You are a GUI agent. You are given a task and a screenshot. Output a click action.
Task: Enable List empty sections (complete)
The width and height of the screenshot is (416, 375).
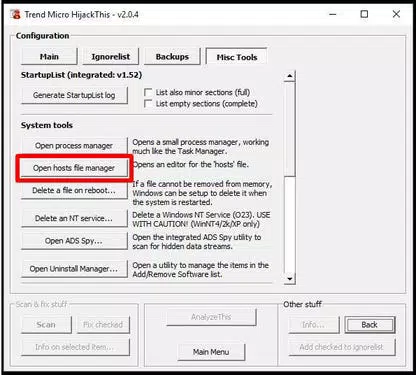click(148, 104)
